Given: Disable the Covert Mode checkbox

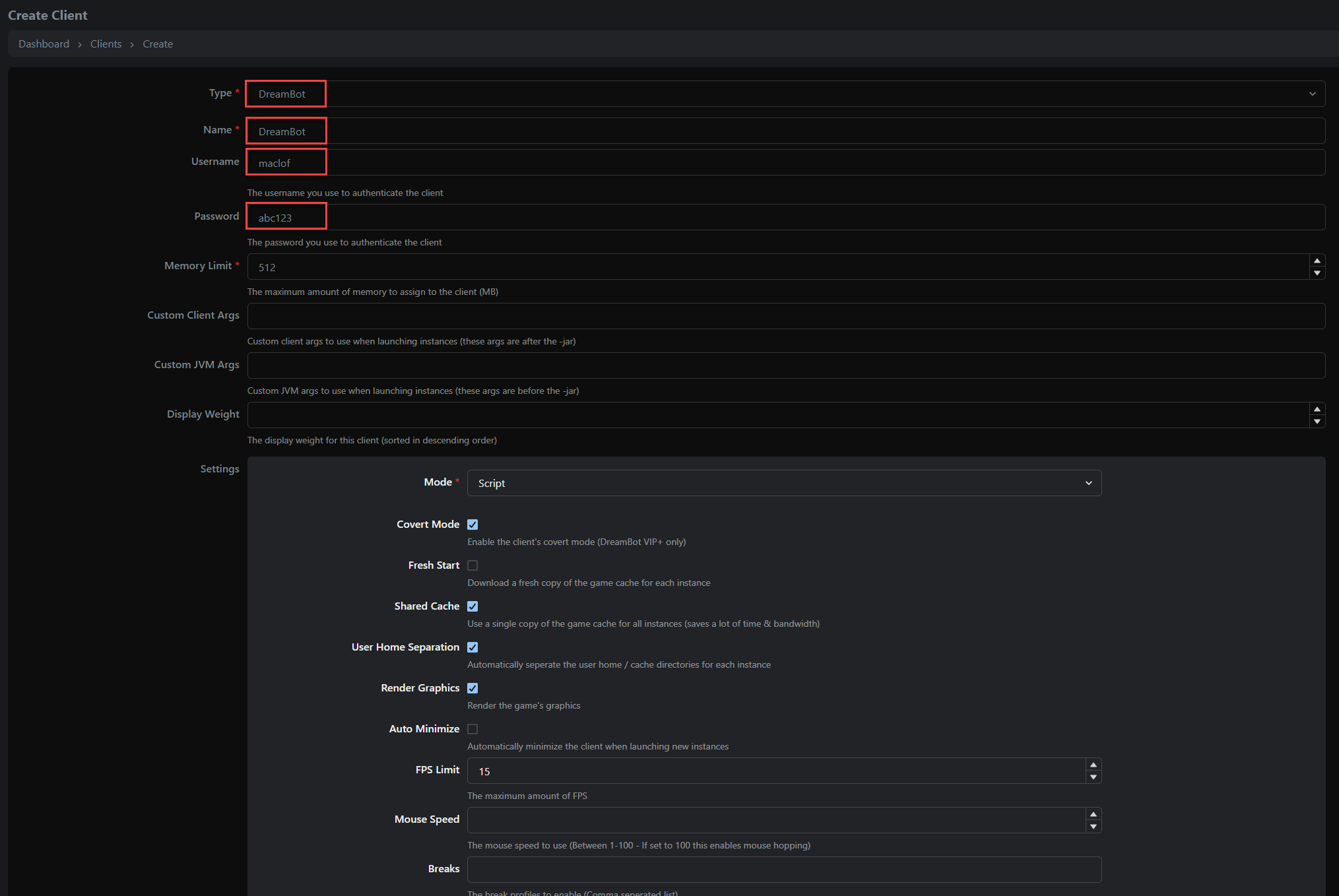Looking at the screenshot, I should pyautogui.click(x=473, y=525).
